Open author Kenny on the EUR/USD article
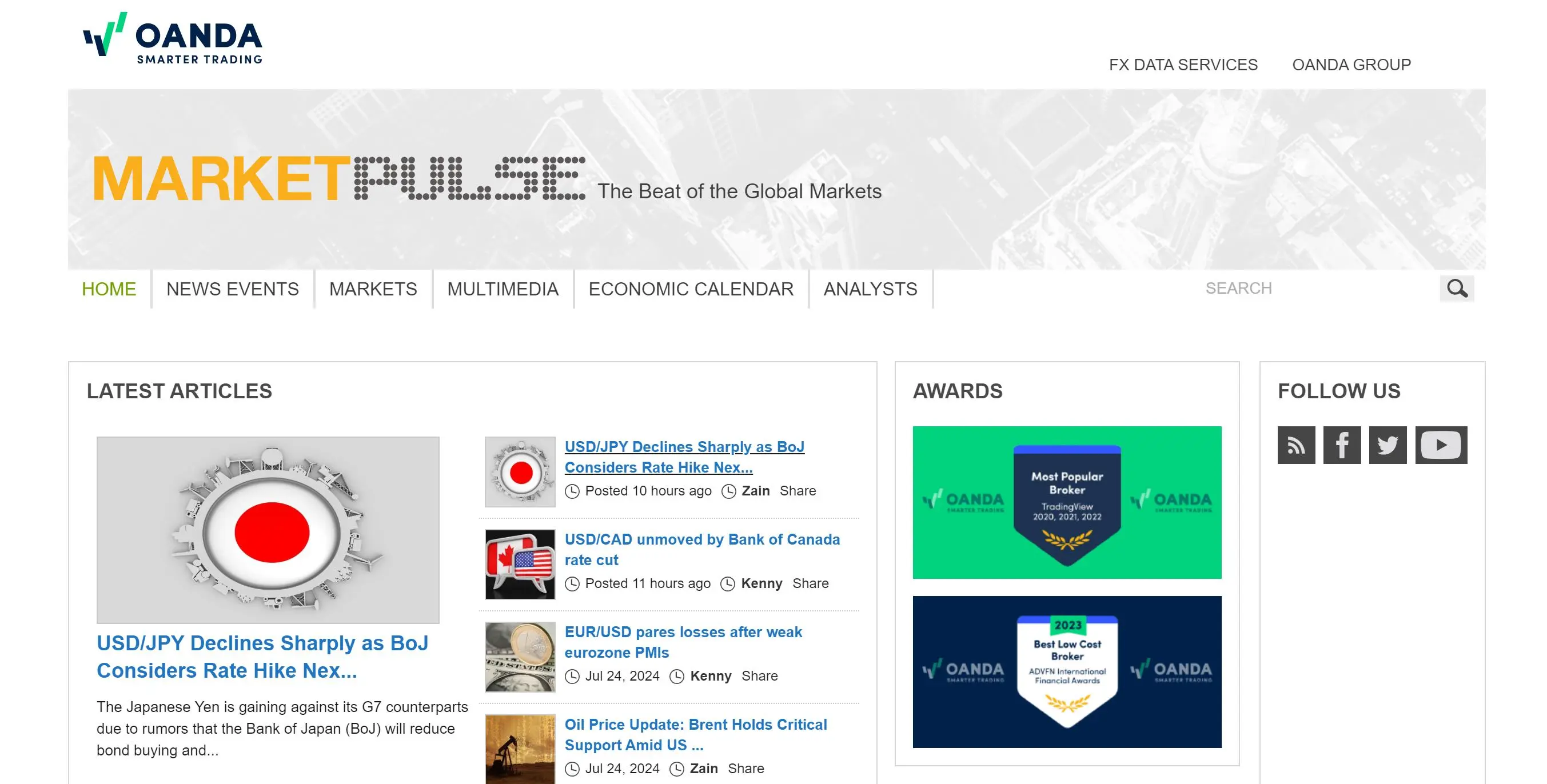 (x=711, y=676)
